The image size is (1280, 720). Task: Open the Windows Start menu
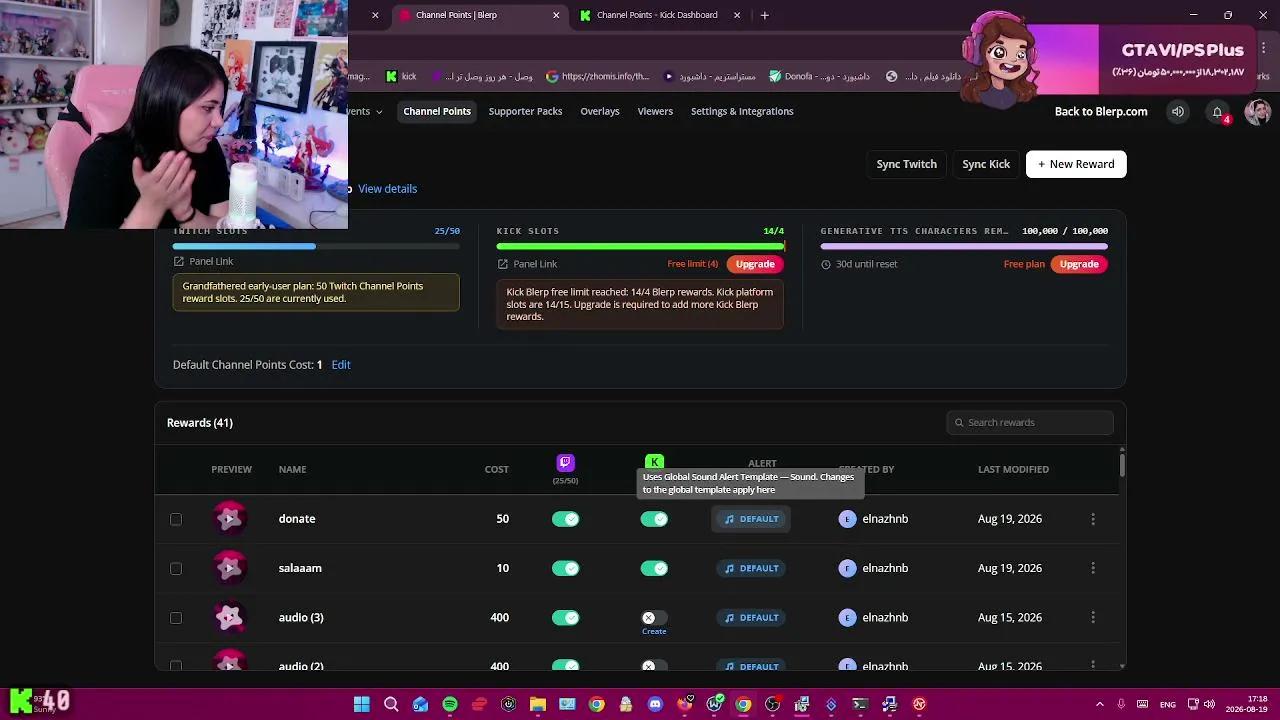tap(362, 704)
